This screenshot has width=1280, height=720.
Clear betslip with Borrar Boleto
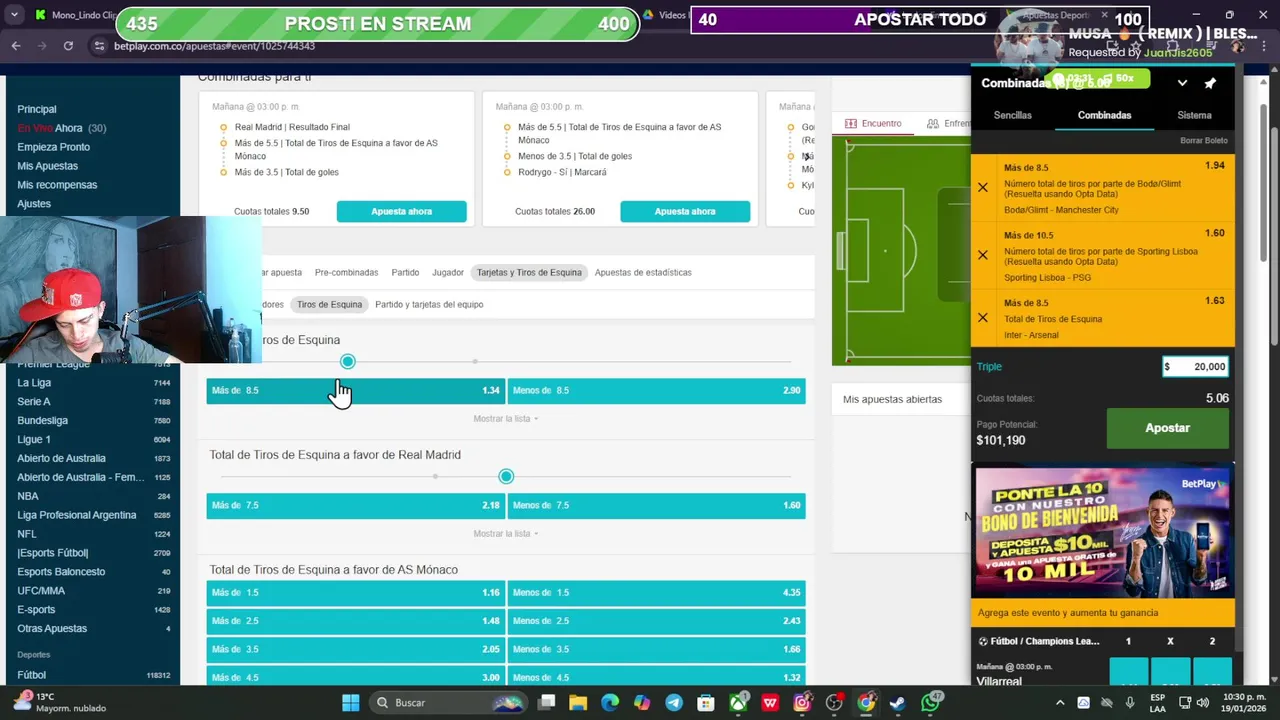1203,140
